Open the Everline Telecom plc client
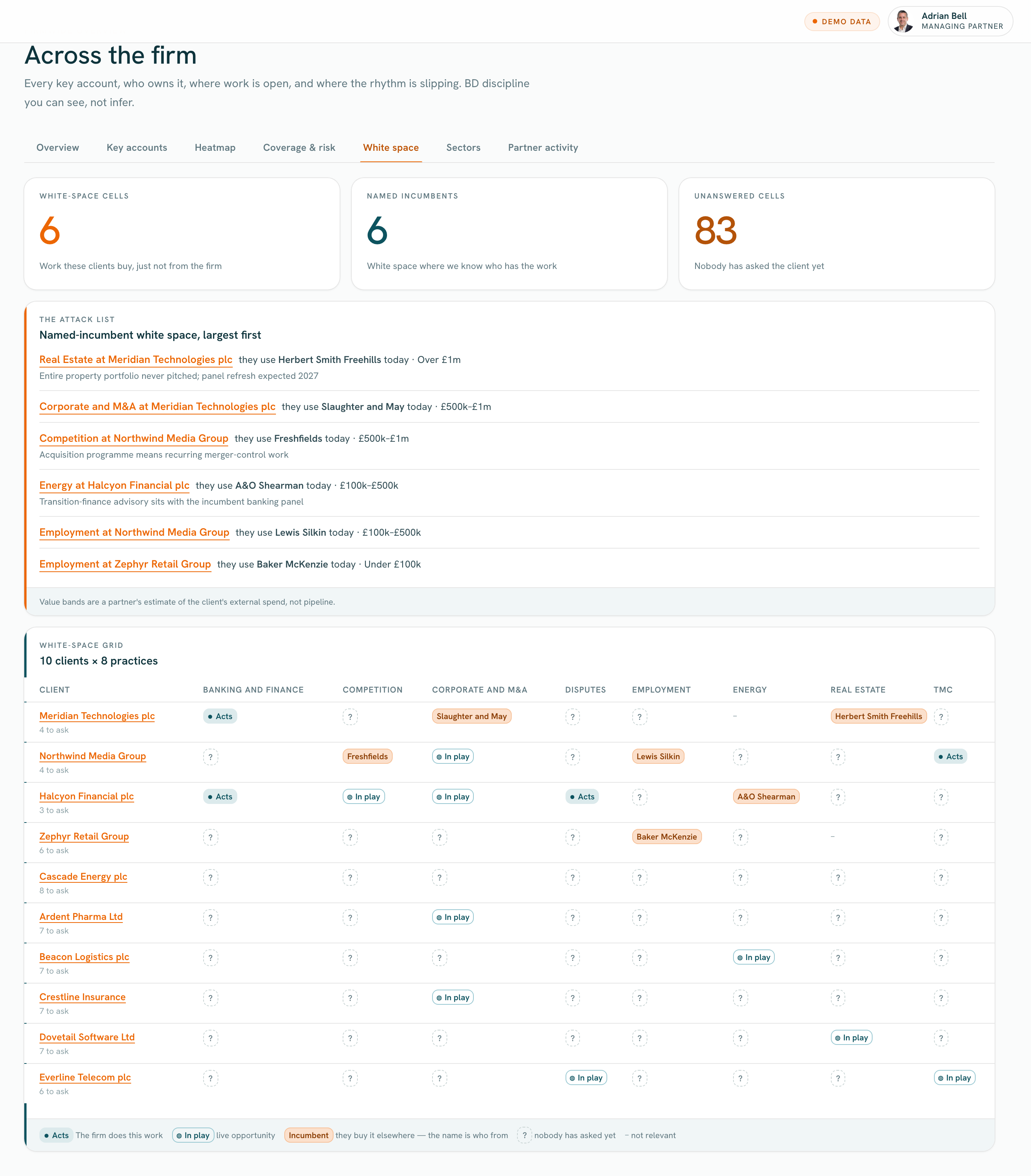The image size is (1031, 1176). click(85, 1077)
